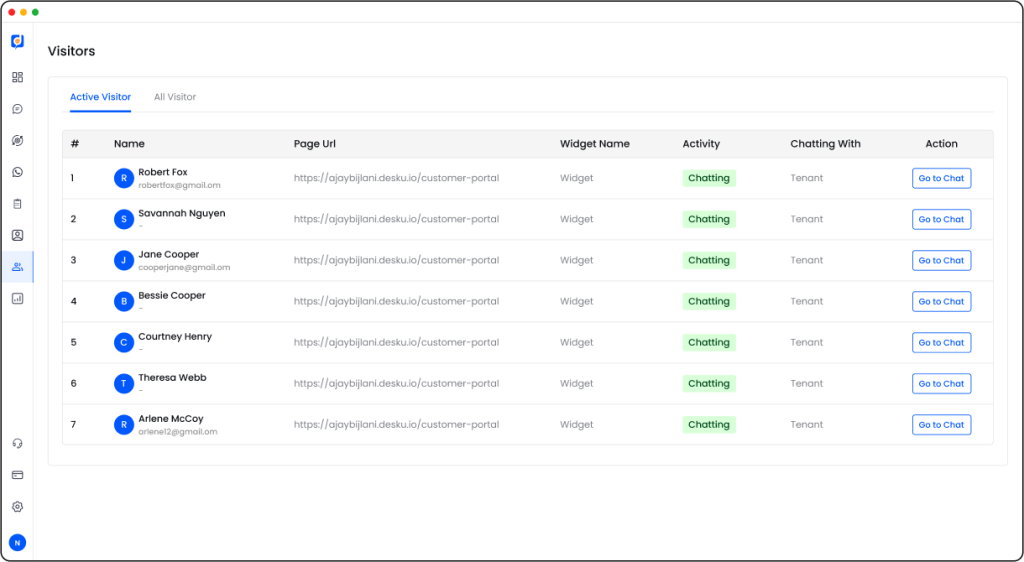Go to Chat with Jane Cooper
The image size is (1024, 562).
(941, 260)
